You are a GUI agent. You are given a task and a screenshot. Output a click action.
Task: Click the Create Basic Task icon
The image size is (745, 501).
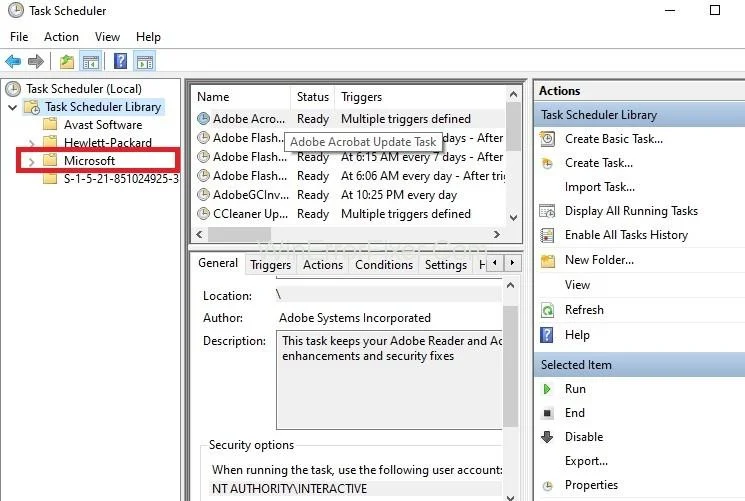[x=547, y=139]
